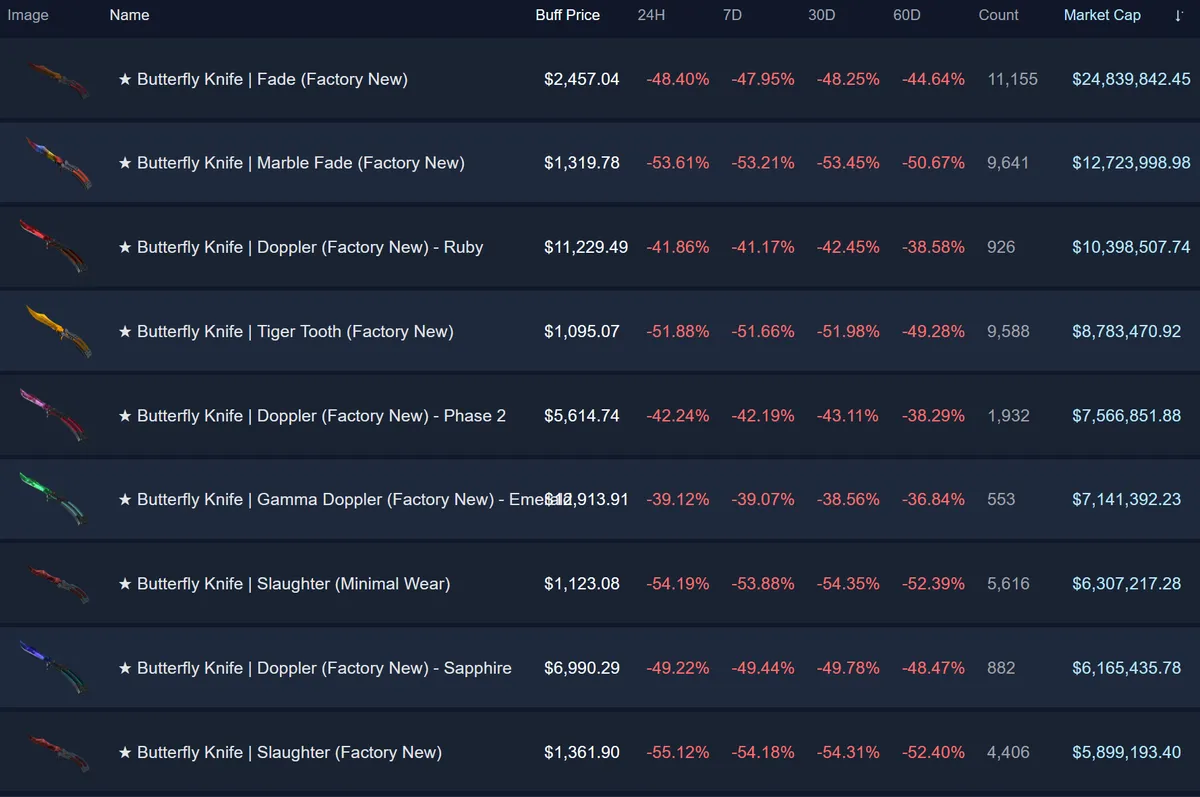Open Butterfly Knife Fade Factory New link
The height and width of the screenshot is (797, 1200).
pos(263,80)
